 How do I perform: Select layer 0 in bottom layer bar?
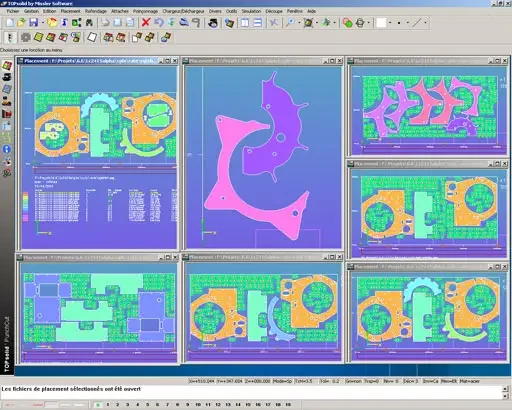pos(98,405)
